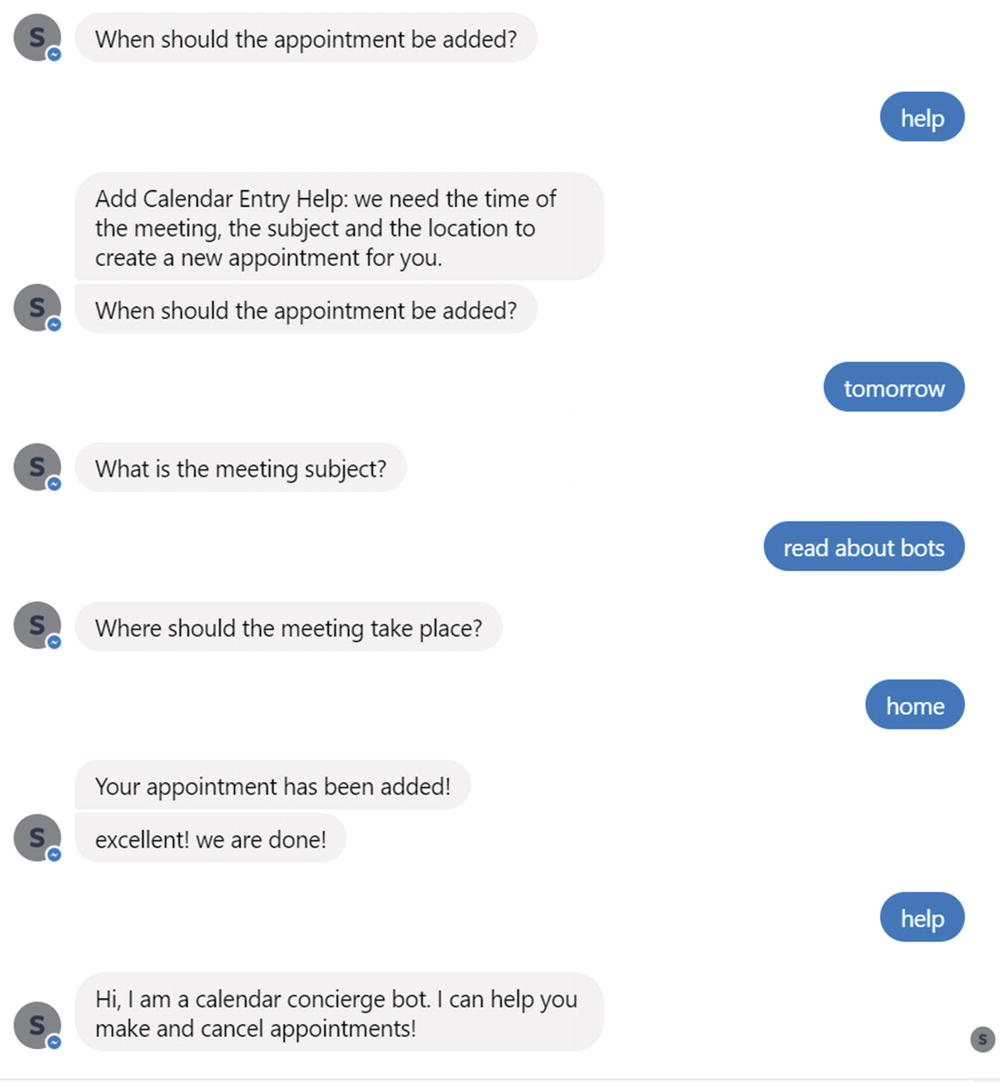
Task: Select the "home" reply bubble
Action: (x=914, y=706)
